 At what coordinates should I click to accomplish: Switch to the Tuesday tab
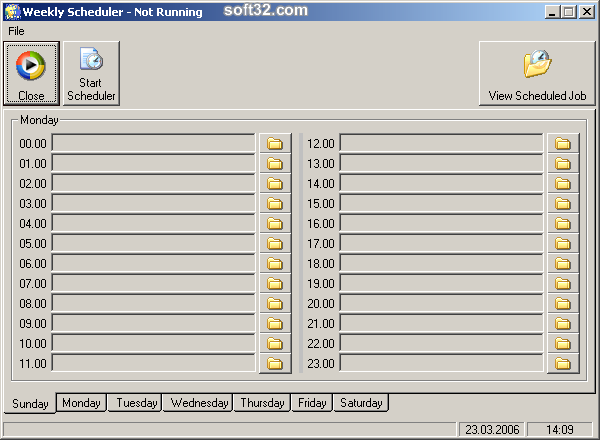coord(137,403)
